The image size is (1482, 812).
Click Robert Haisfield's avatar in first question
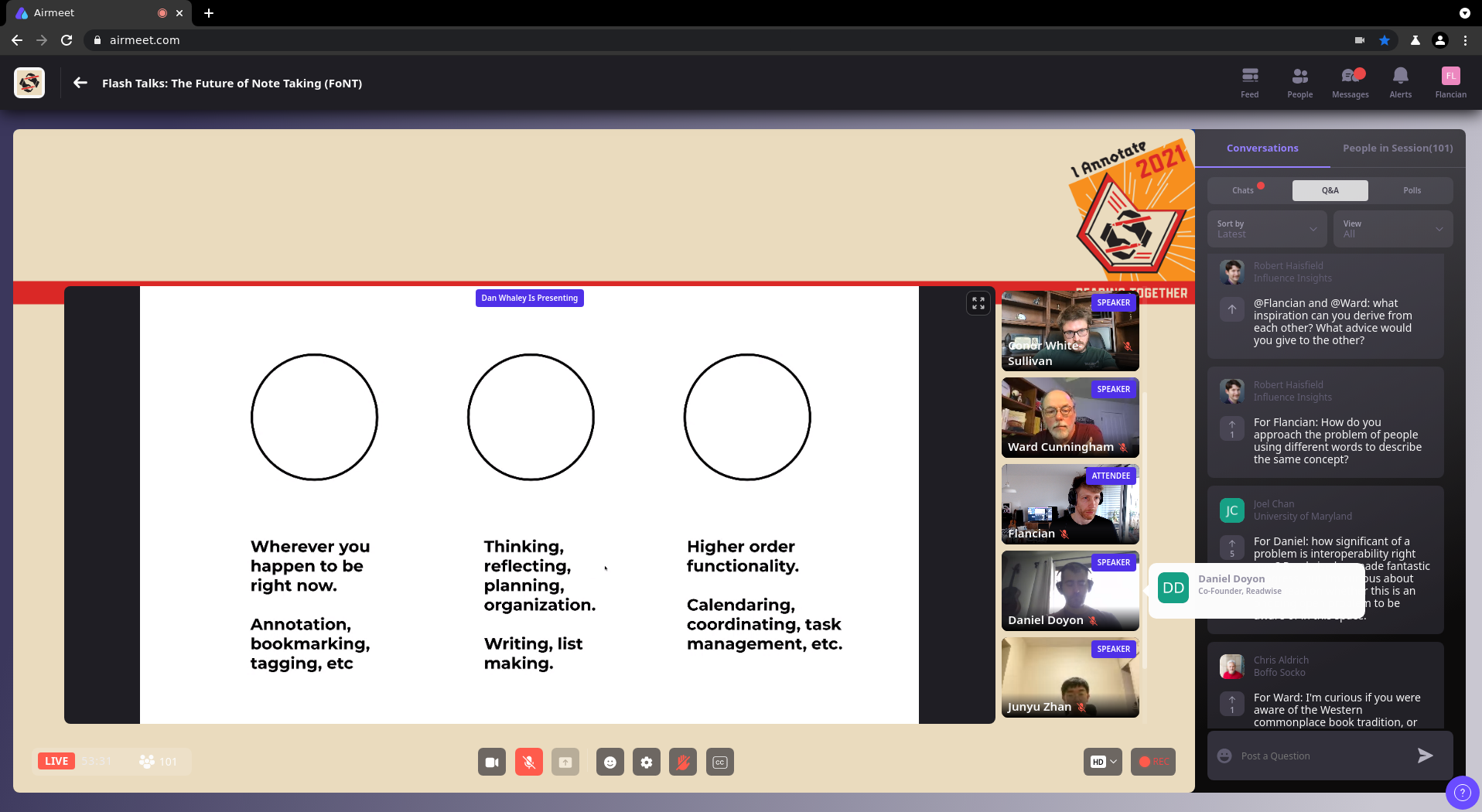(1232, 272)
